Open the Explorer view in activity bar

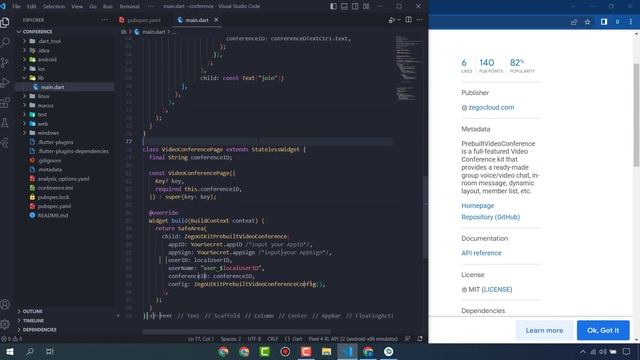click(5, 22)
